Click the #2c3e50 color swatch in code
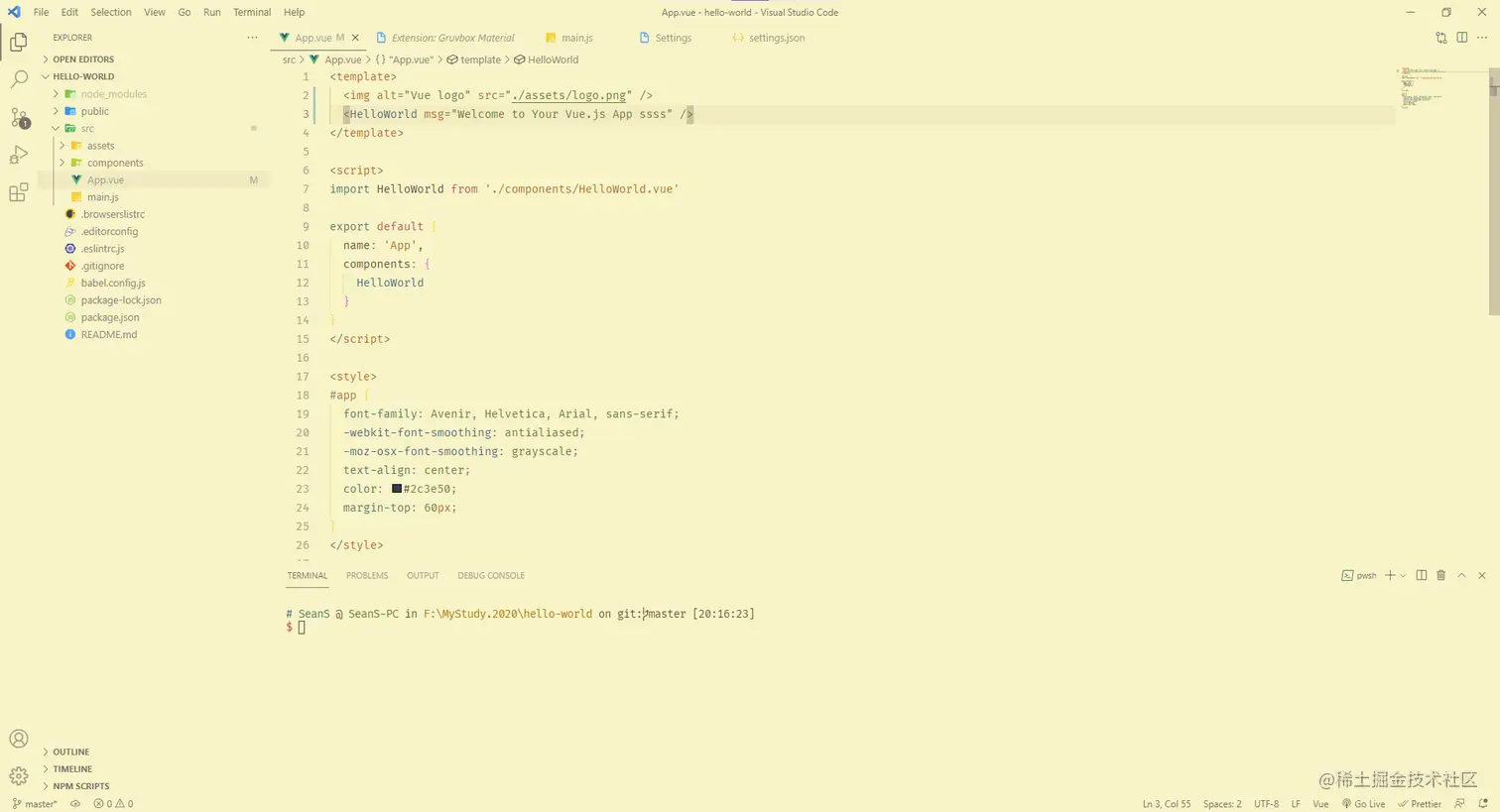Screen dimensions: 1500x812 pos(397,489)
